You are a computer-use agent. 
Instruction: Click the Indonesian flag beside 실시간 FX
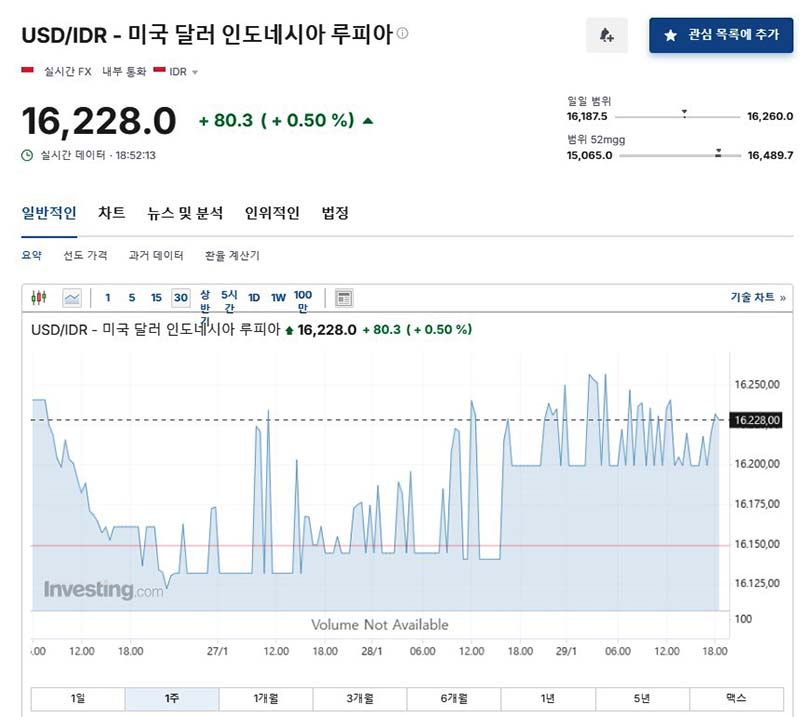coord(28,71)
